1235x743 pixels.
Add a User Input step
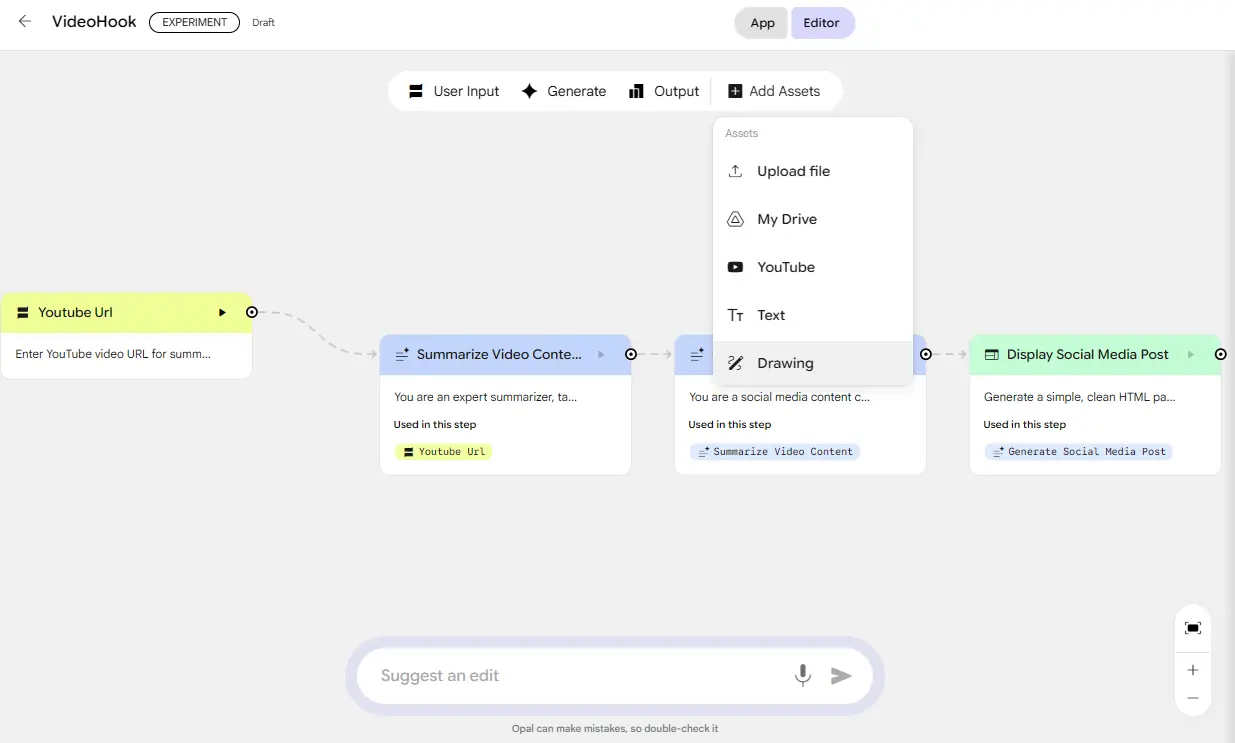click(454, 91)
